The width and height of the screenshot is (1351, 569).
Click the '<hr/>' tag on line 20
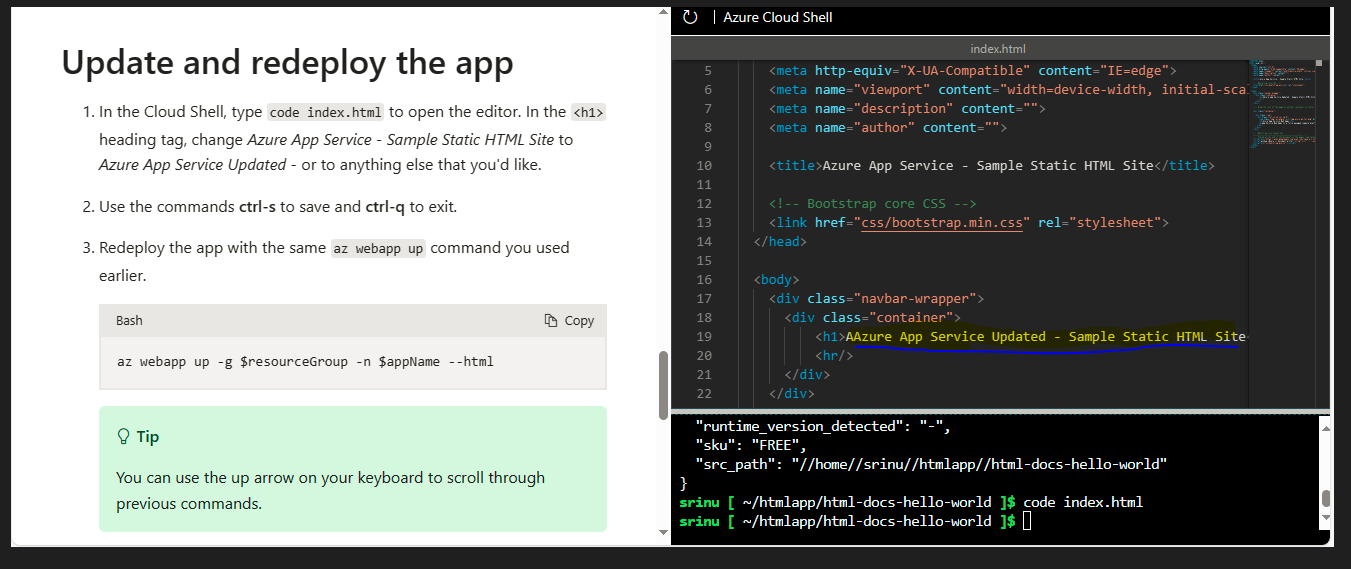coord(834,355)
